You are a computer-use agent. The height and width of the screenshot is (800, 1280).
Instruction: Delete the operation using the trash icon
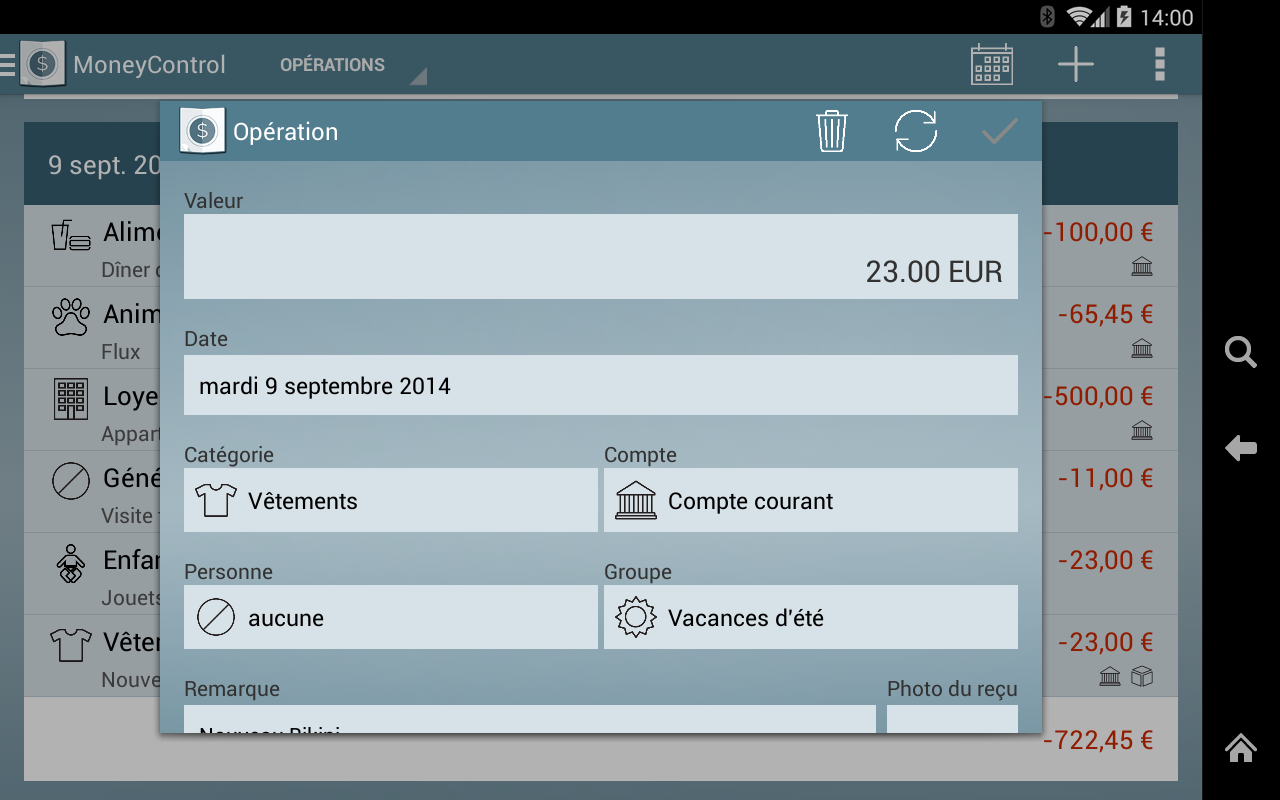click(x=831, y=131)
